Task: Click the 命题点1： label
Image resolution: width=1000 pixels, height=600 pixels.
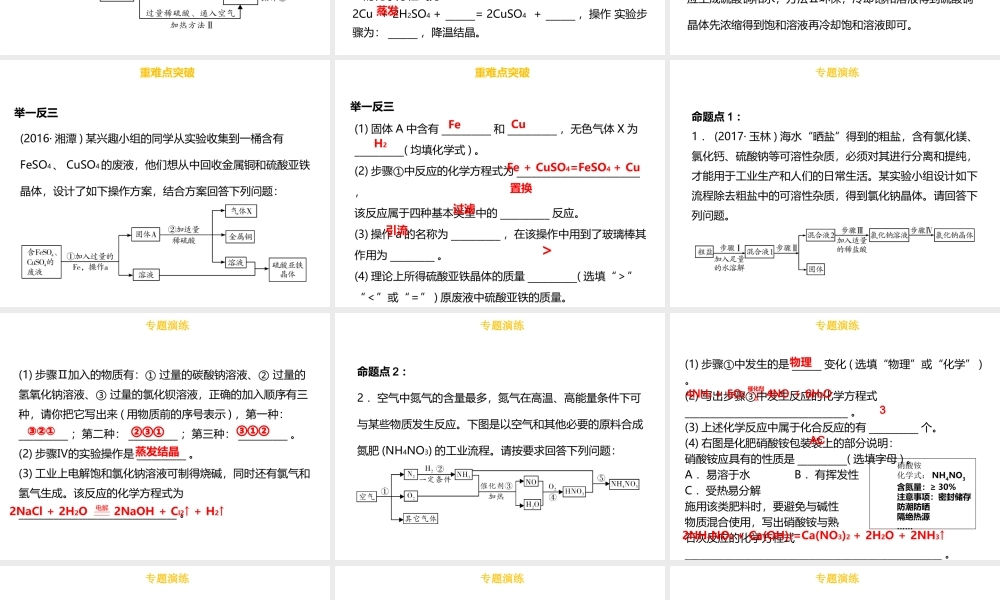Action: click(x=716, y=117)
